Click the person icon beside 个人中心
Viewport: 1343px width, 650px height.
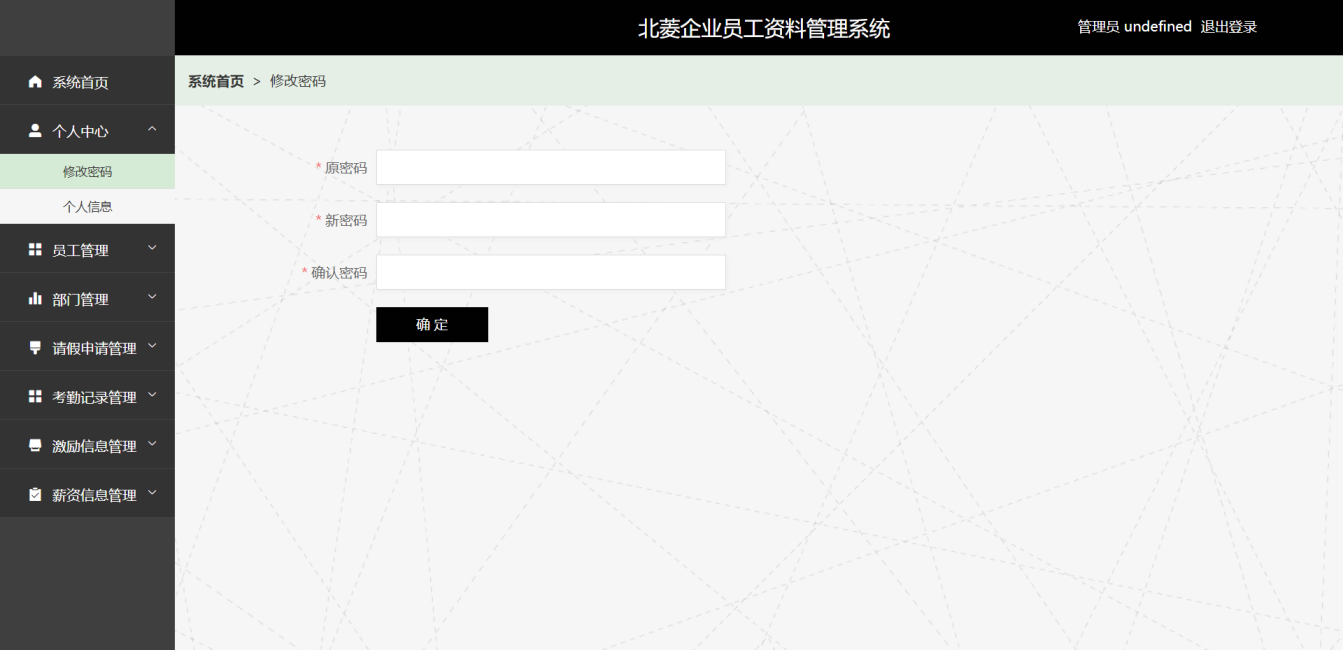35,131
